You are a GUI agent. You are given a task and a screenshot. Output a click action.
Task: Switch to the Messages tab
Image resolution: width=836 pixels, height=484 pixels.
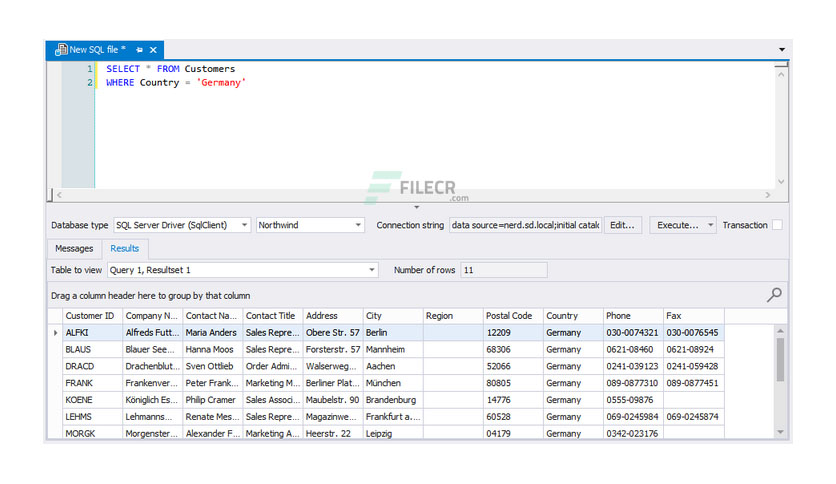[x=74, y=248]
